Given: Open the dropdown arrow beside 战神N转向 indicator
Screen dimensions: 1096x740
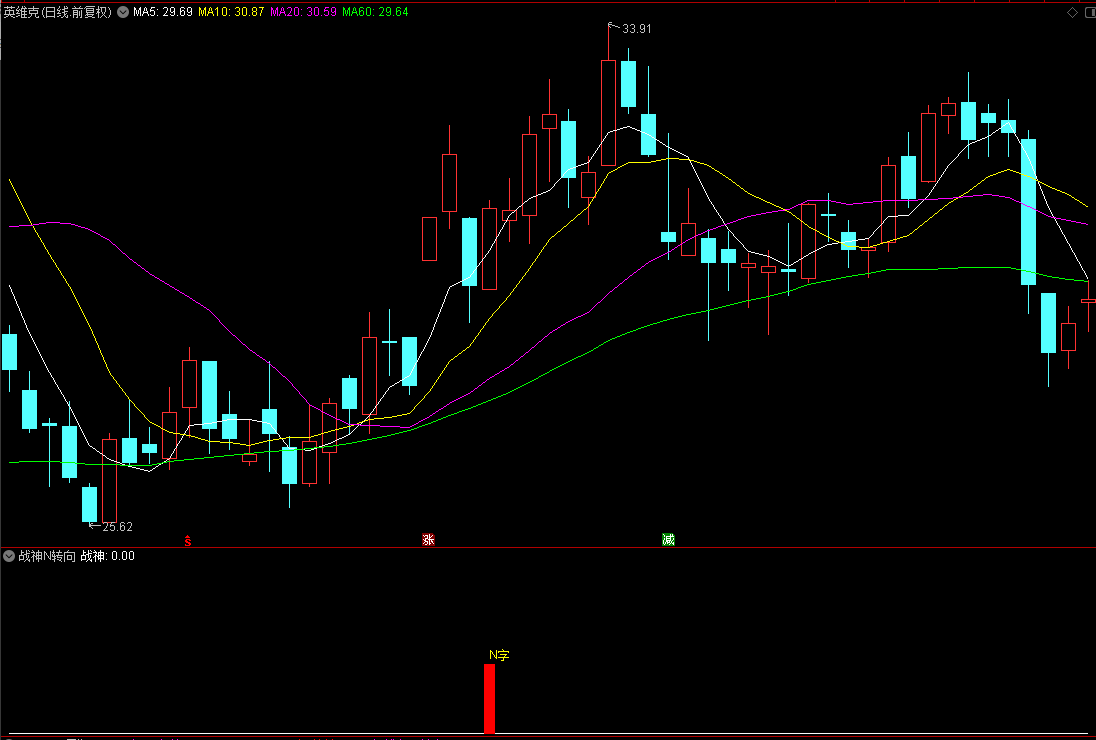Looking at the screenshot, I should click(x=9, y=556).
